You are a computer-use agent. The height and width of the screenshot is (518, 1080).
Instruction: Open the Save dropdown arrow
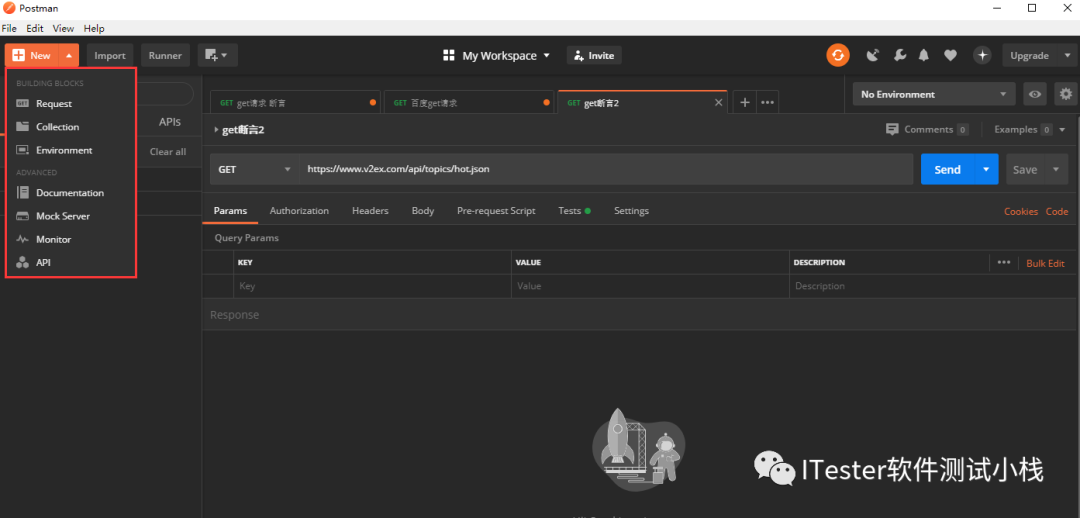coord(1057,169)
